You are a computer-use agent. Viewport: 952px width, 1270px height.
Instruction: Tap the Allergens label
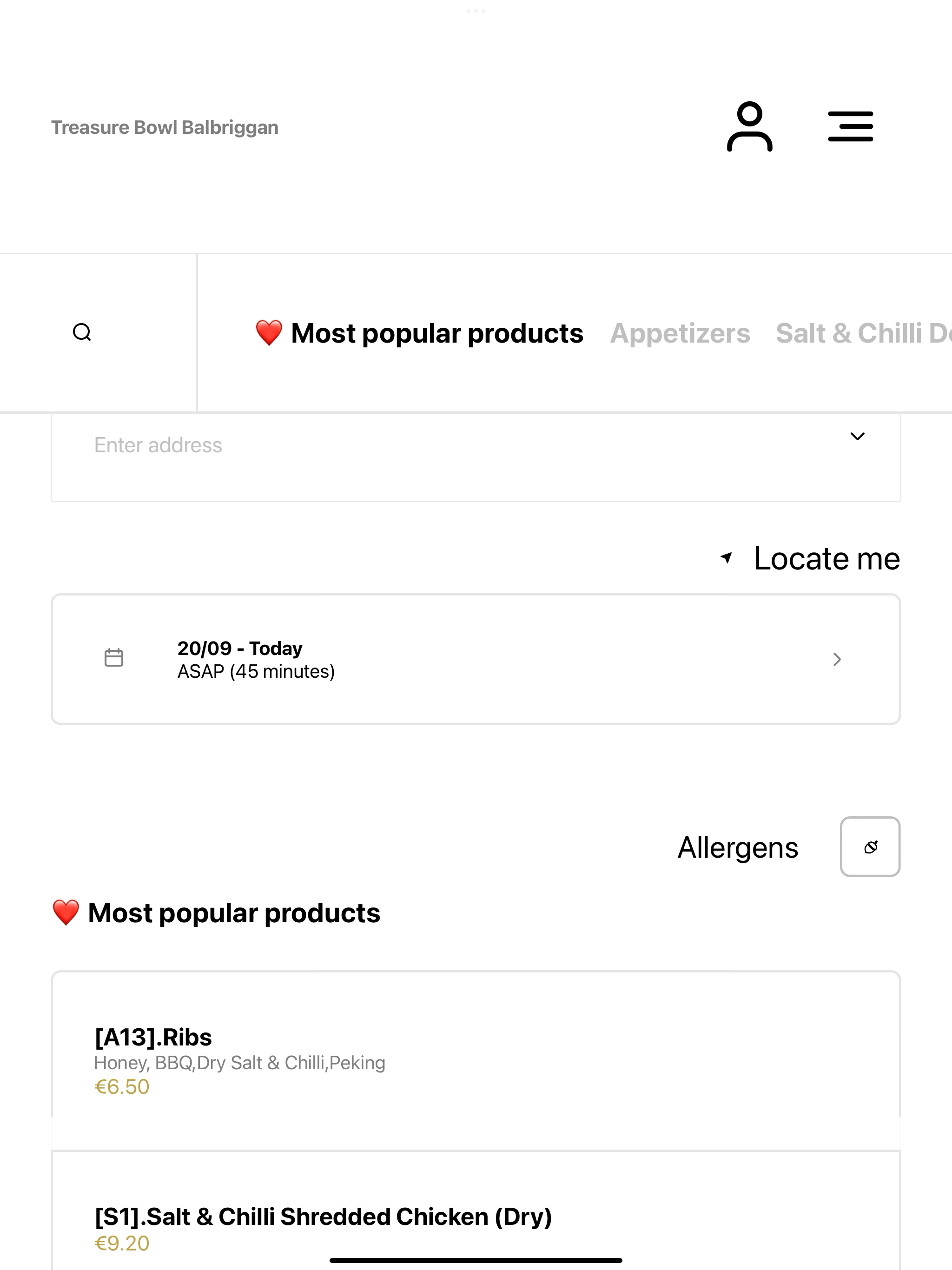click(738, 848)
